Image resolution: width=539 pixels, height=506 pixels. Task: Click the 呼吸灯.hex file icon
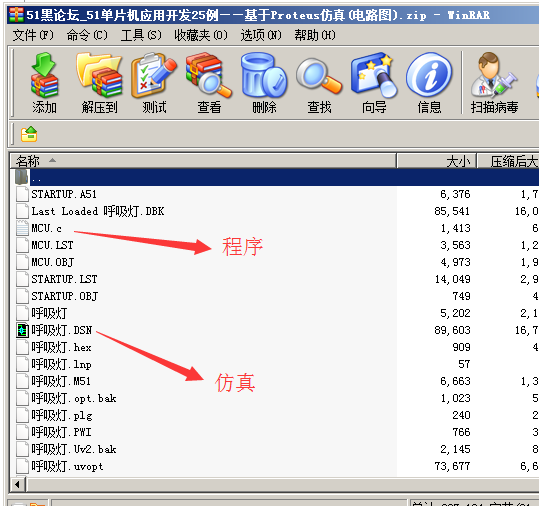pos(22,347)
